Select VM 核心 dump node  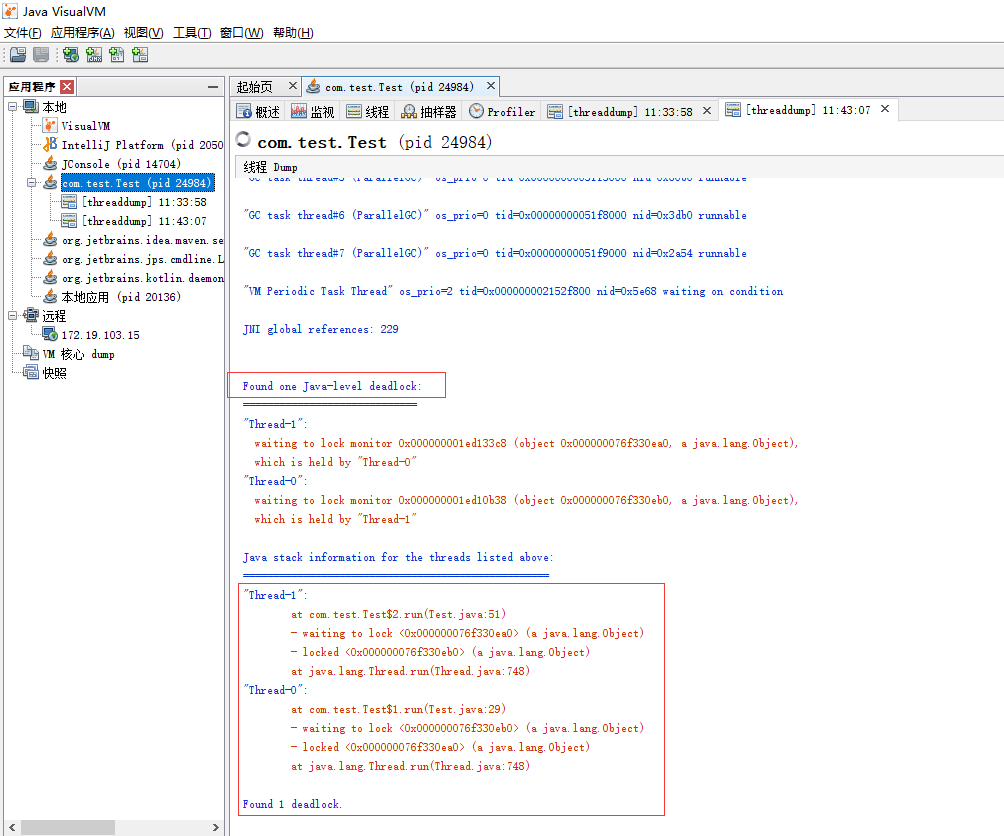coord(78,355)
